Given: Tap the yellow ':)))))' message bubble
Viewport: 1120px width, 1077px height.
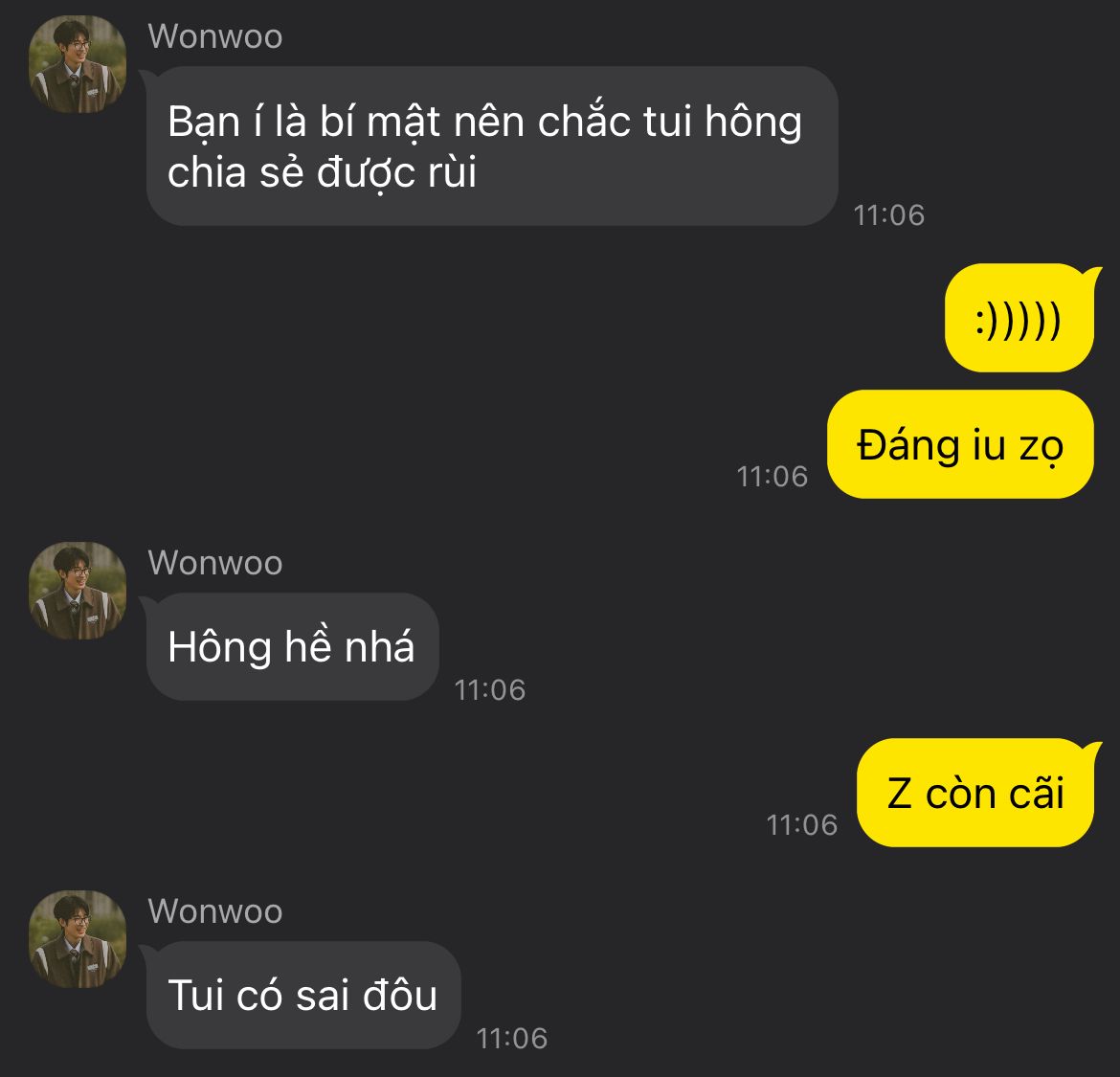Looking at the screenshot, I should coord(1019,318).
